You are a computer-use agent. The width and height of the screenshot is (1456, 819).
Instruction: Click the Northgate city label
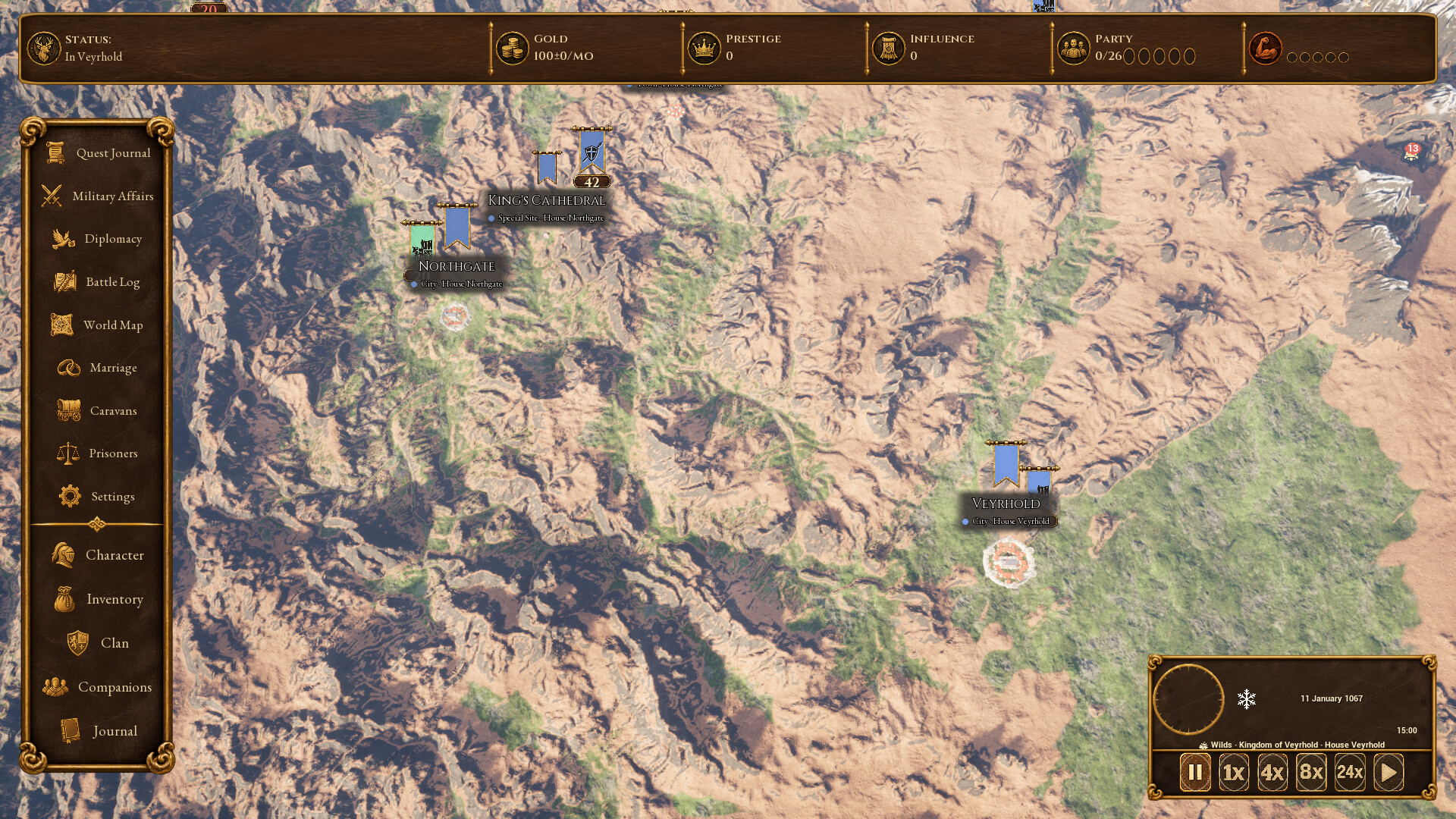(457, 267)
